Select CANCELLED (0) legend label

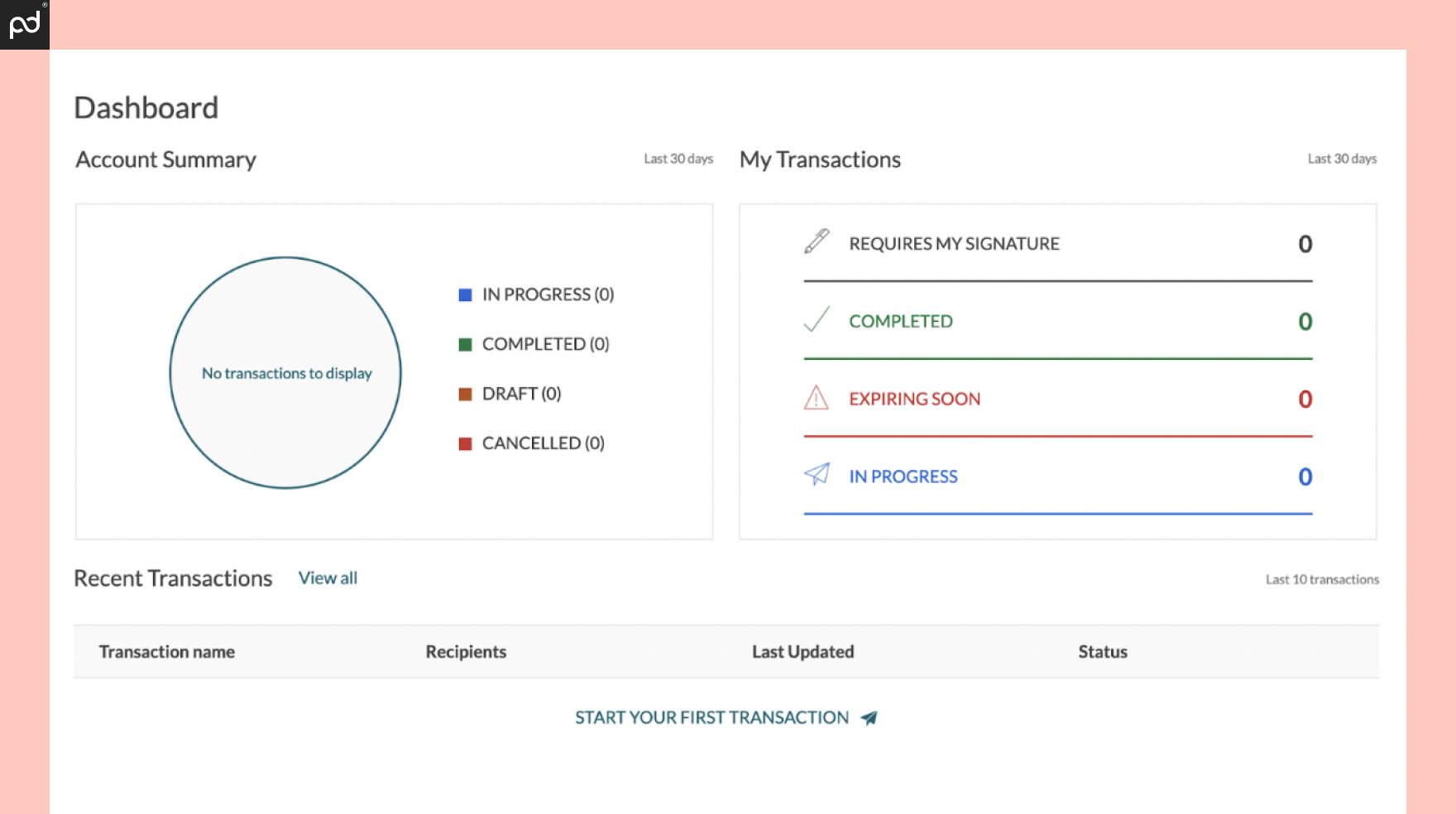click(543, 443)
